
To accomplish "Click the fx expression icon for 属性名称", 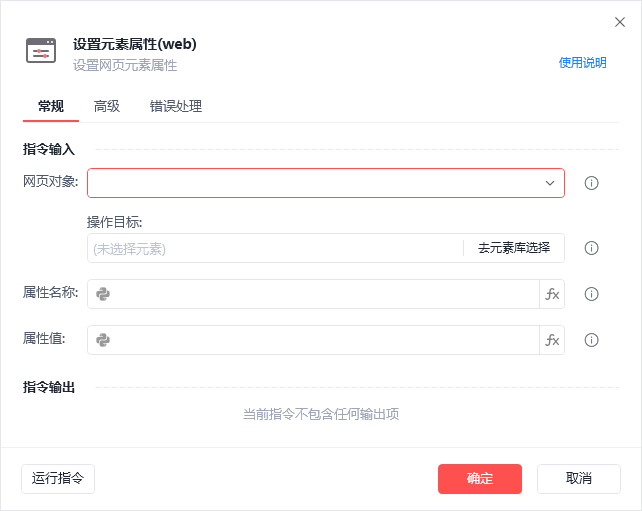I will tap(552, 294).
